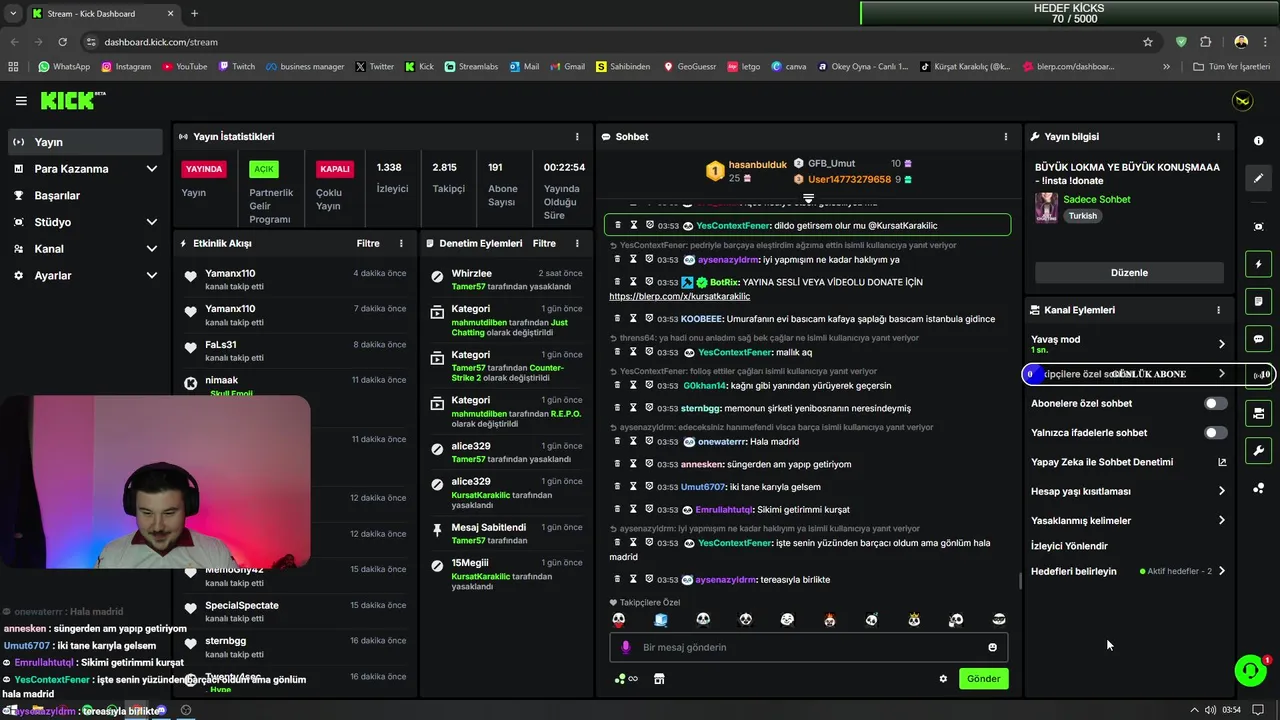Open the volume control in system tray
1280x720 pixels.
coord(1212,710)
